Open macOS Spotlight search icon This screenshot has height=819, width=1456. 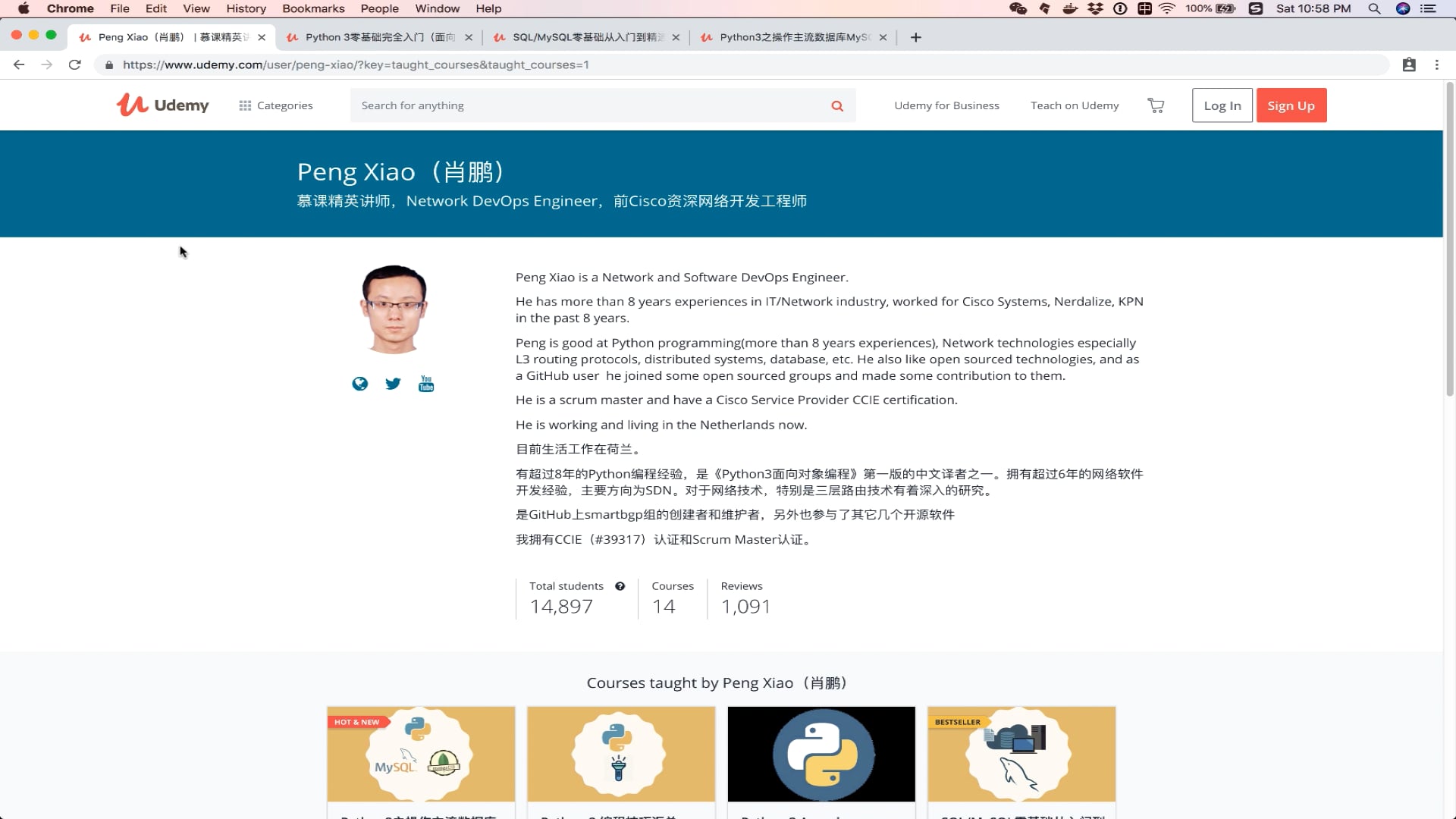click(1374, 8)
